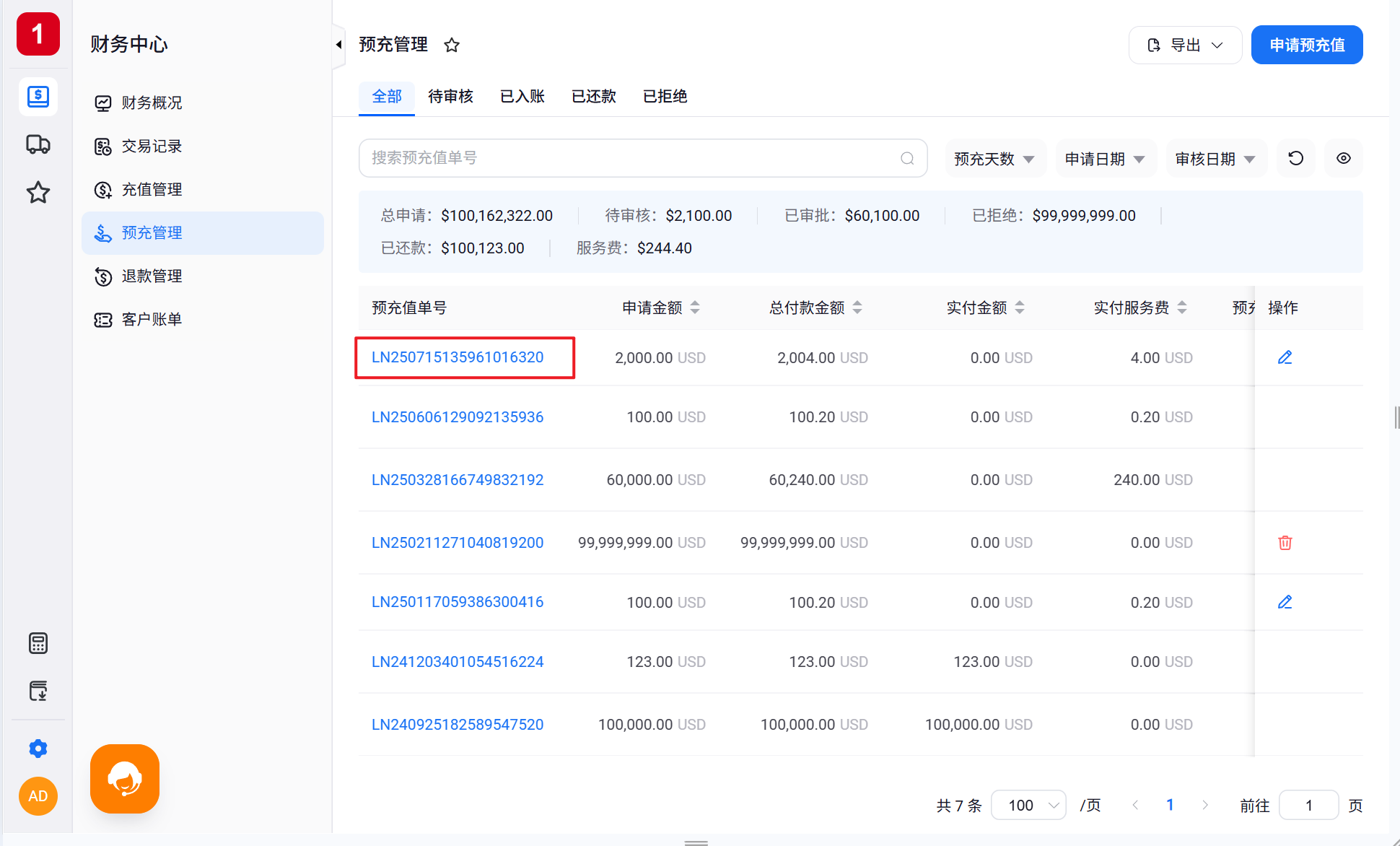Open 客户账单 in the sidebar
The height and width of the screenshot is (846, 1400).
(x=203, y=320)
